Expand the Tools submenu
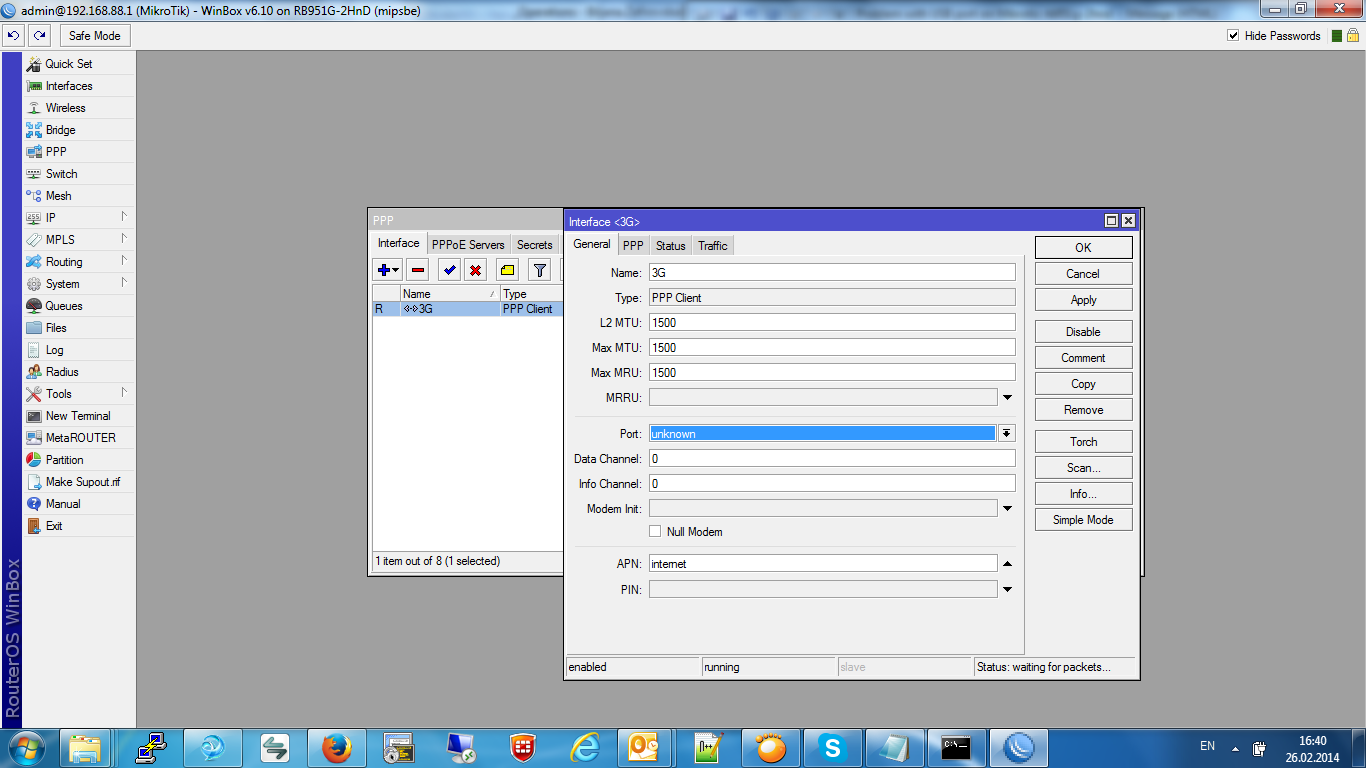 (x=78, y=394)
